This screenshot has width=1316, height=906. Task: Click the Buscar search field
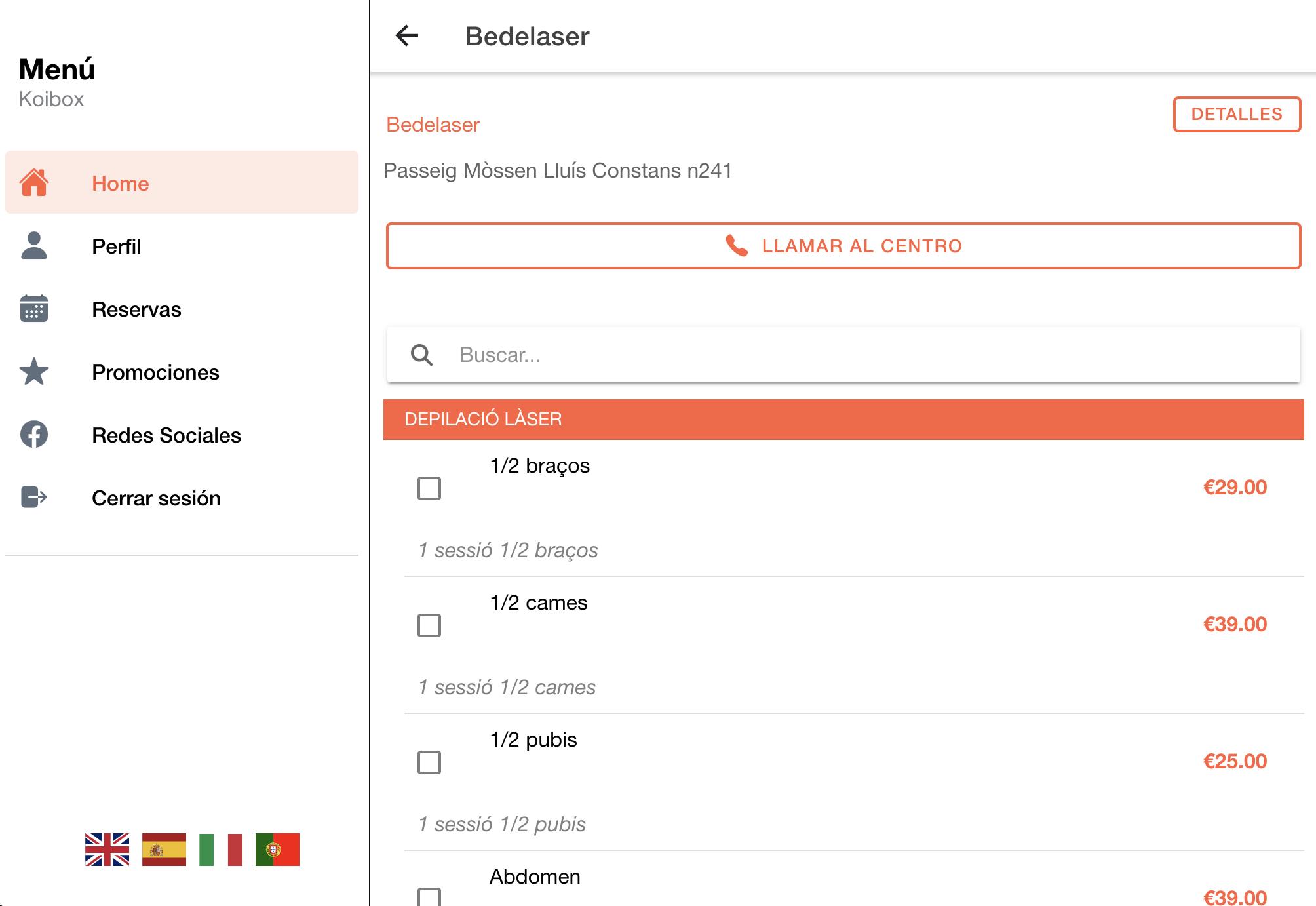pyautogui.click(x=843, y=355)
